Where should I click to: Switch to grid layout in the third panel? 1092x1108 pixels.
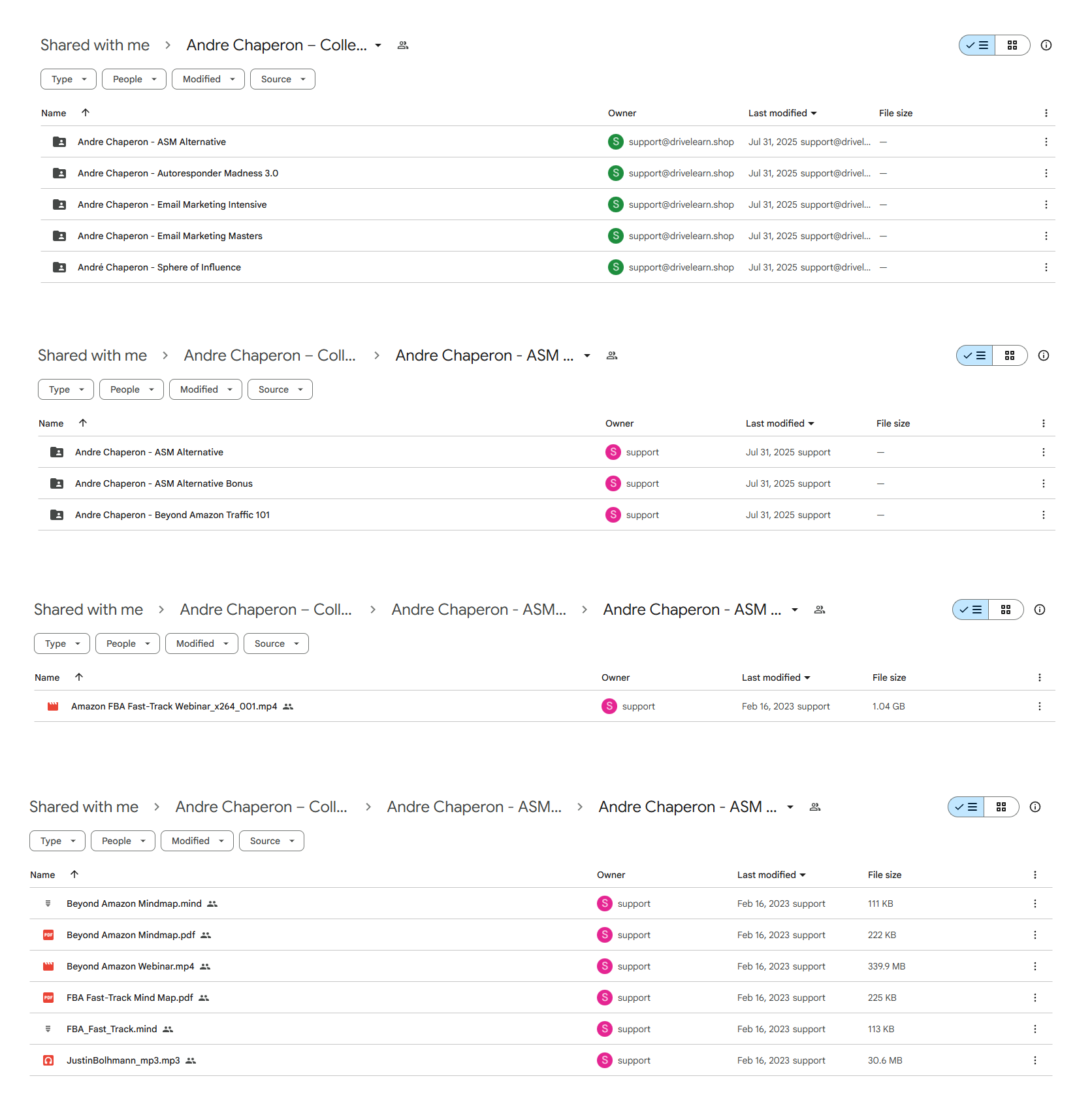click(x=1006, y=610)
